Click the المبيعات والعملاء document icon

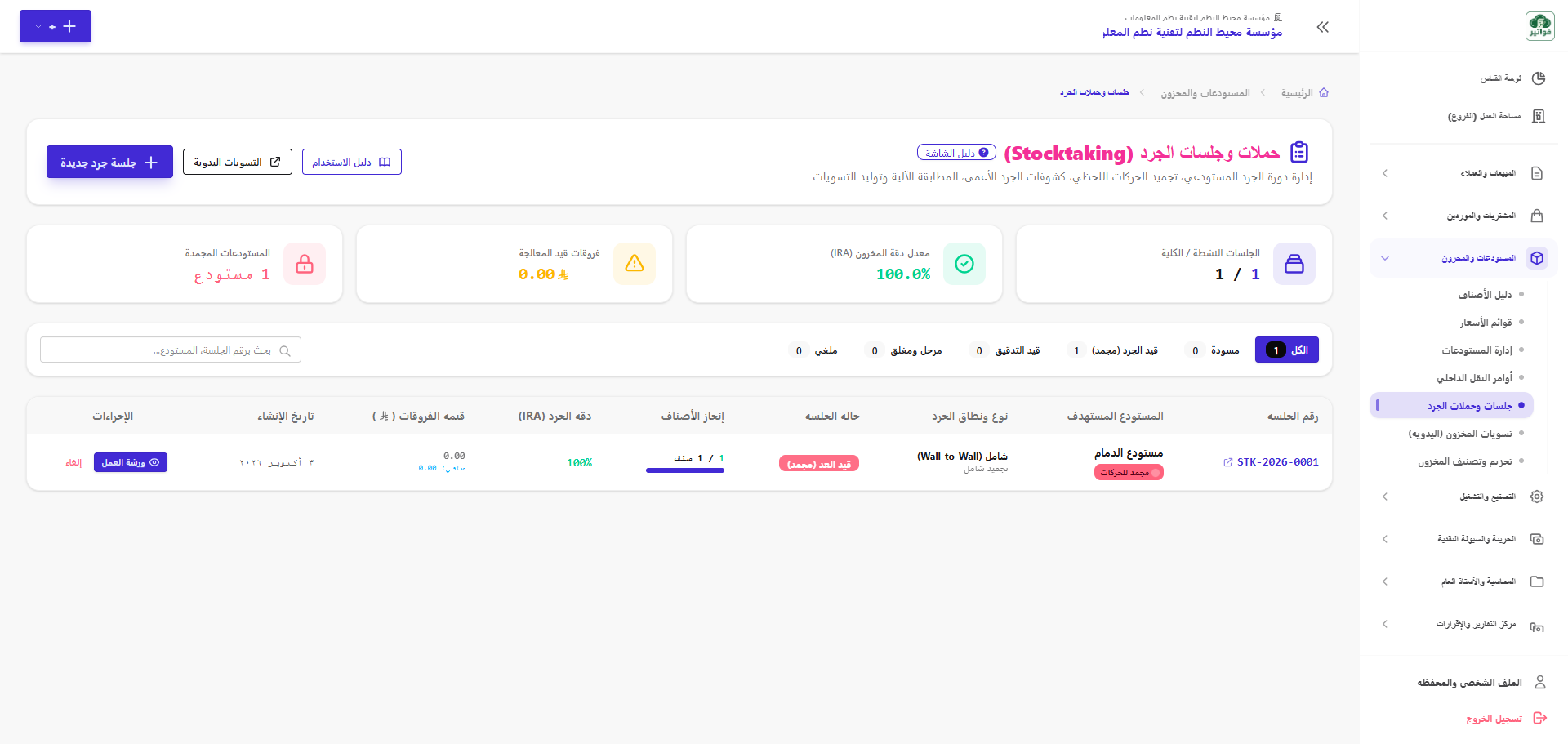(x=1537, y=173)
